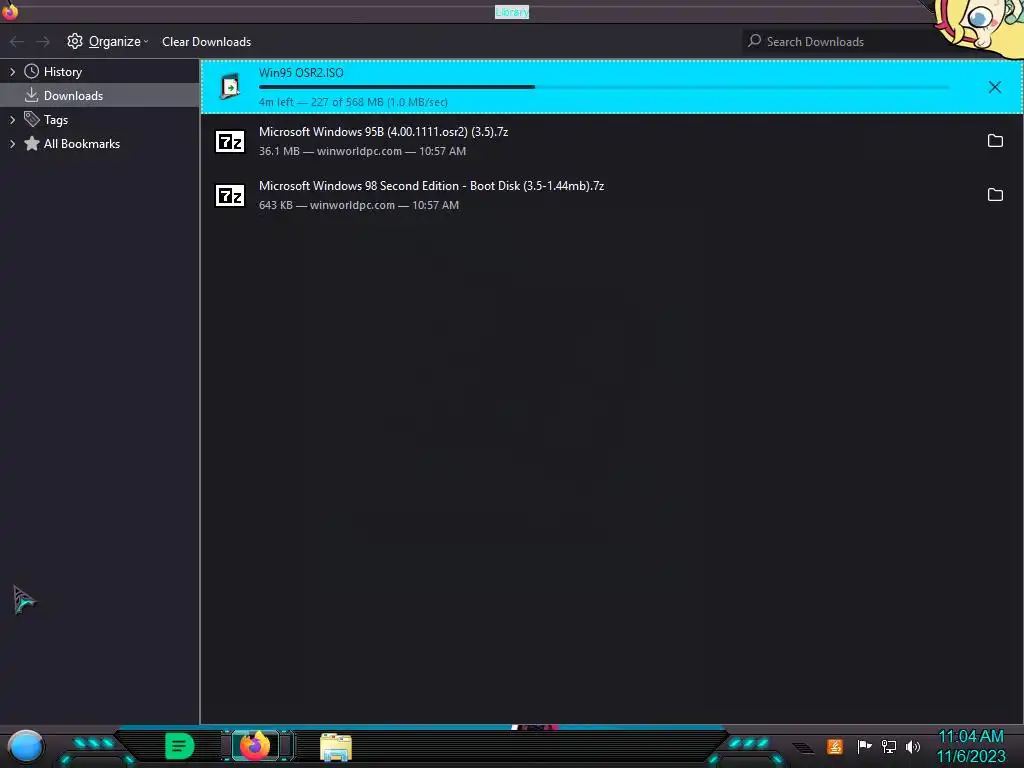This screenshot has height=768, width=1024.
Task: Click the download status '4m left — 227 of 568 MB'
Action: coord(353,103)
